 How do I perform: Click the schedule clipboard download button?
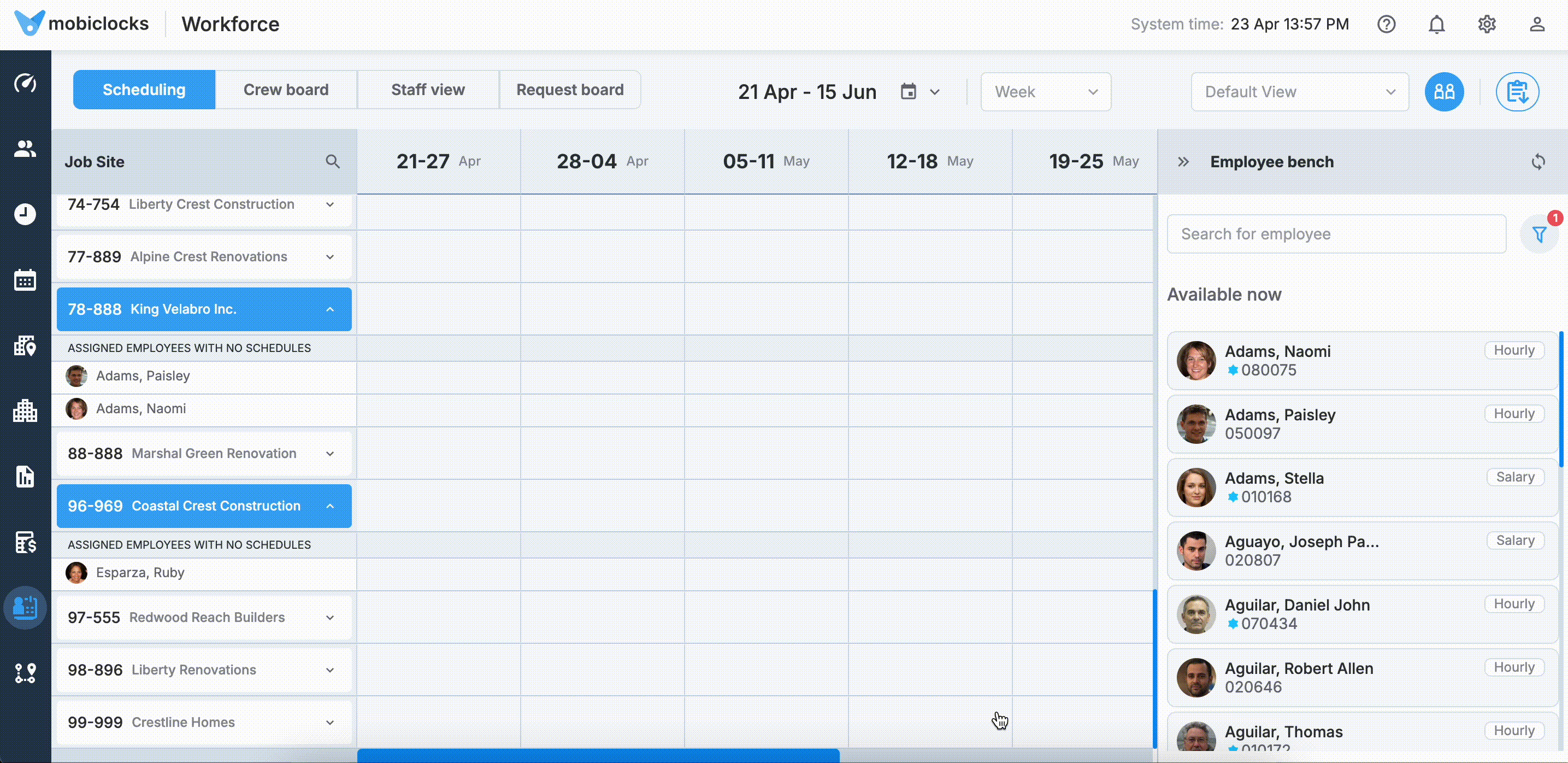pyautogui.click(x=1517, y=92)
